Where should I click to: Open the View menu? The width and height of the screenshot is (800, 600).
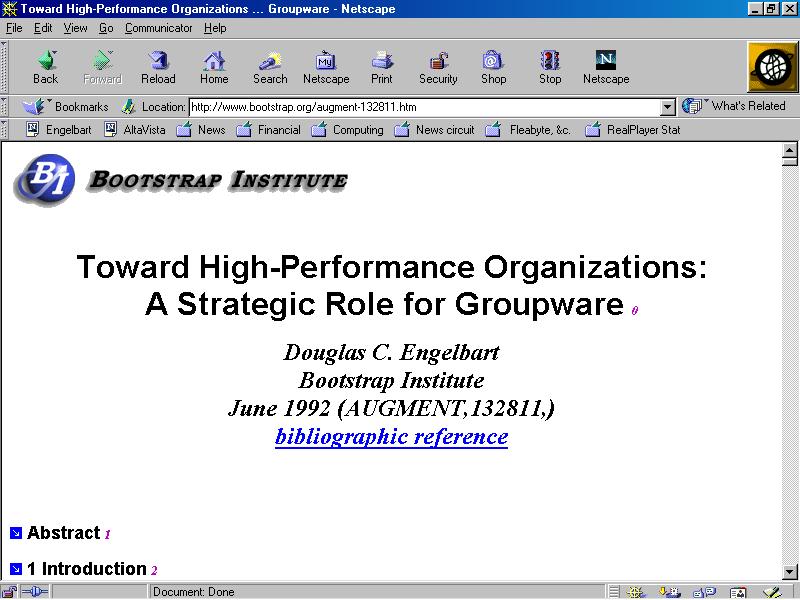[x=76, y=28]
